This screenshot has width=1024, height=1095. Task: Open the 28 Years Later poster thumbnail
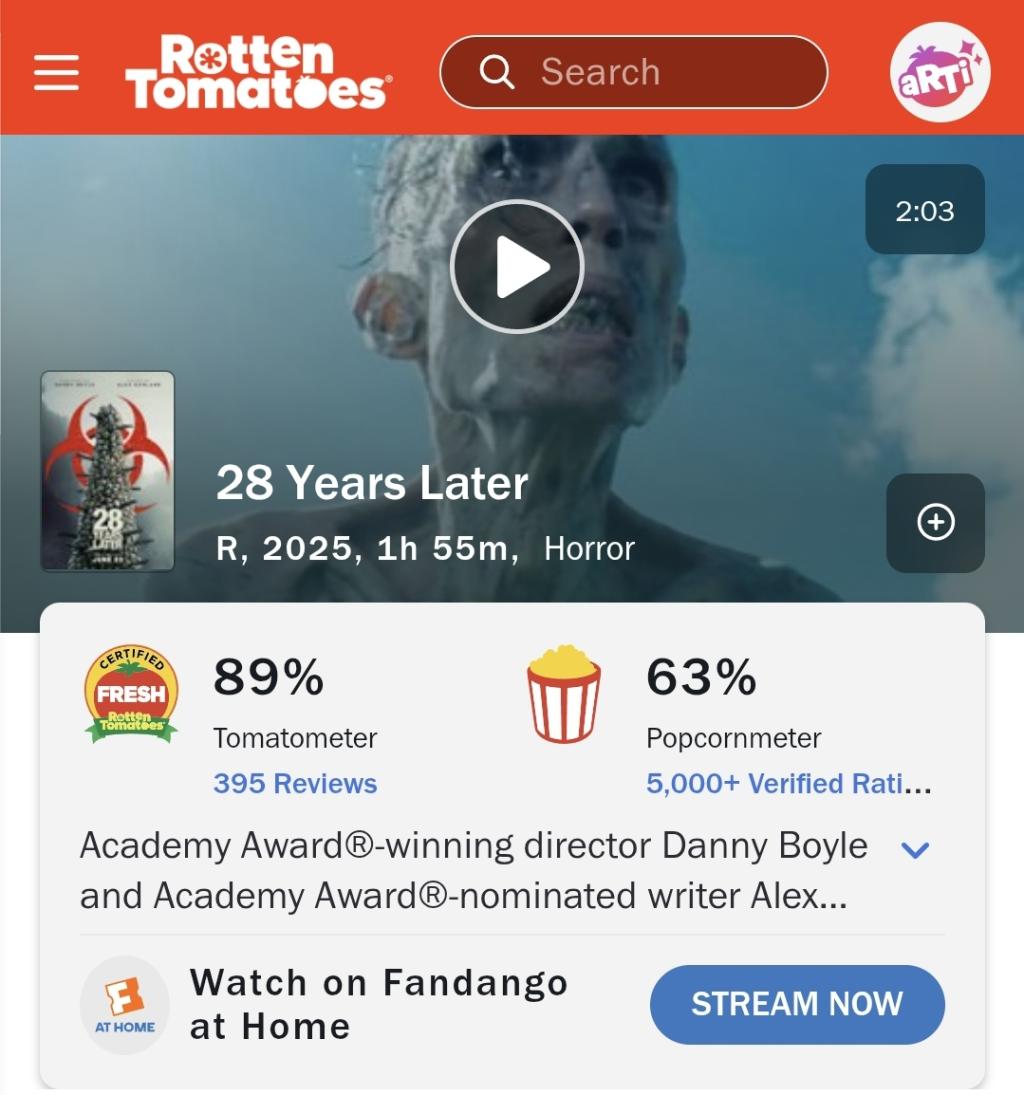coord(108,471)
